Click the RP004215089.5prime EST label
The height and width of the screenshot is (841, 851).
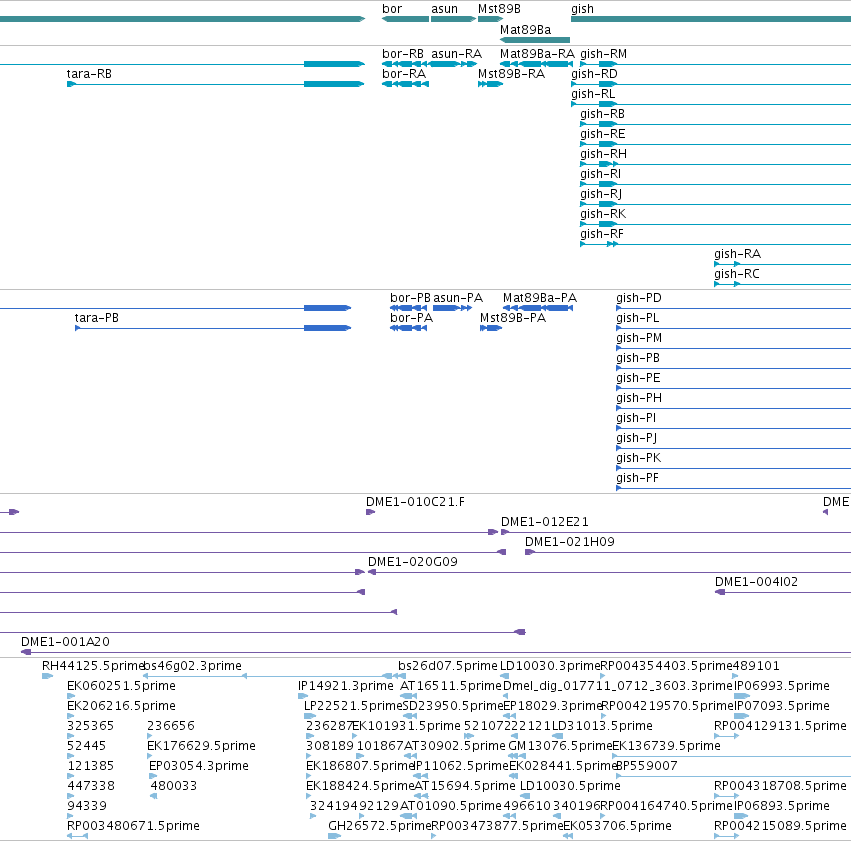(780, 826)
